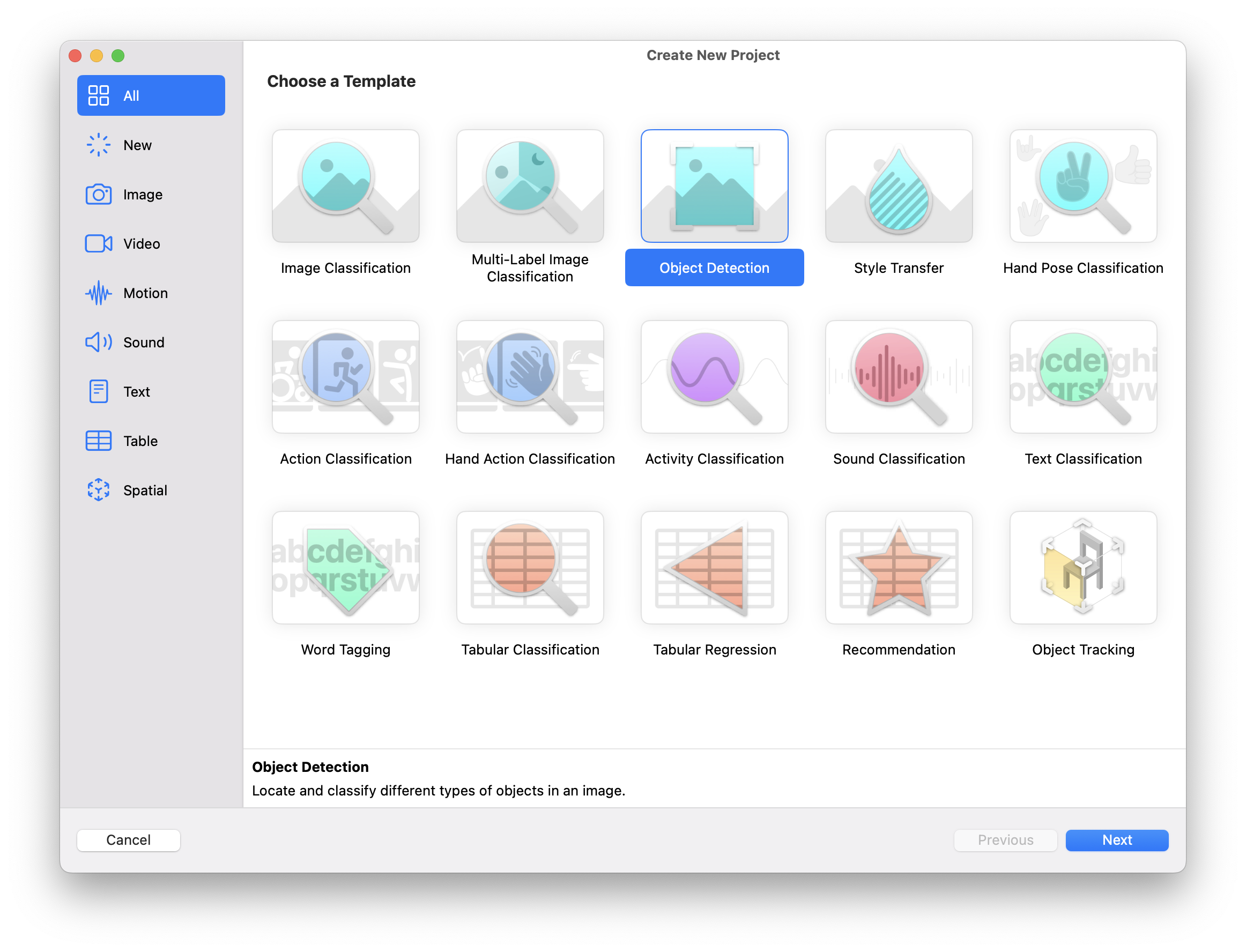Filter templates by Image category

[x=143, y=195]
